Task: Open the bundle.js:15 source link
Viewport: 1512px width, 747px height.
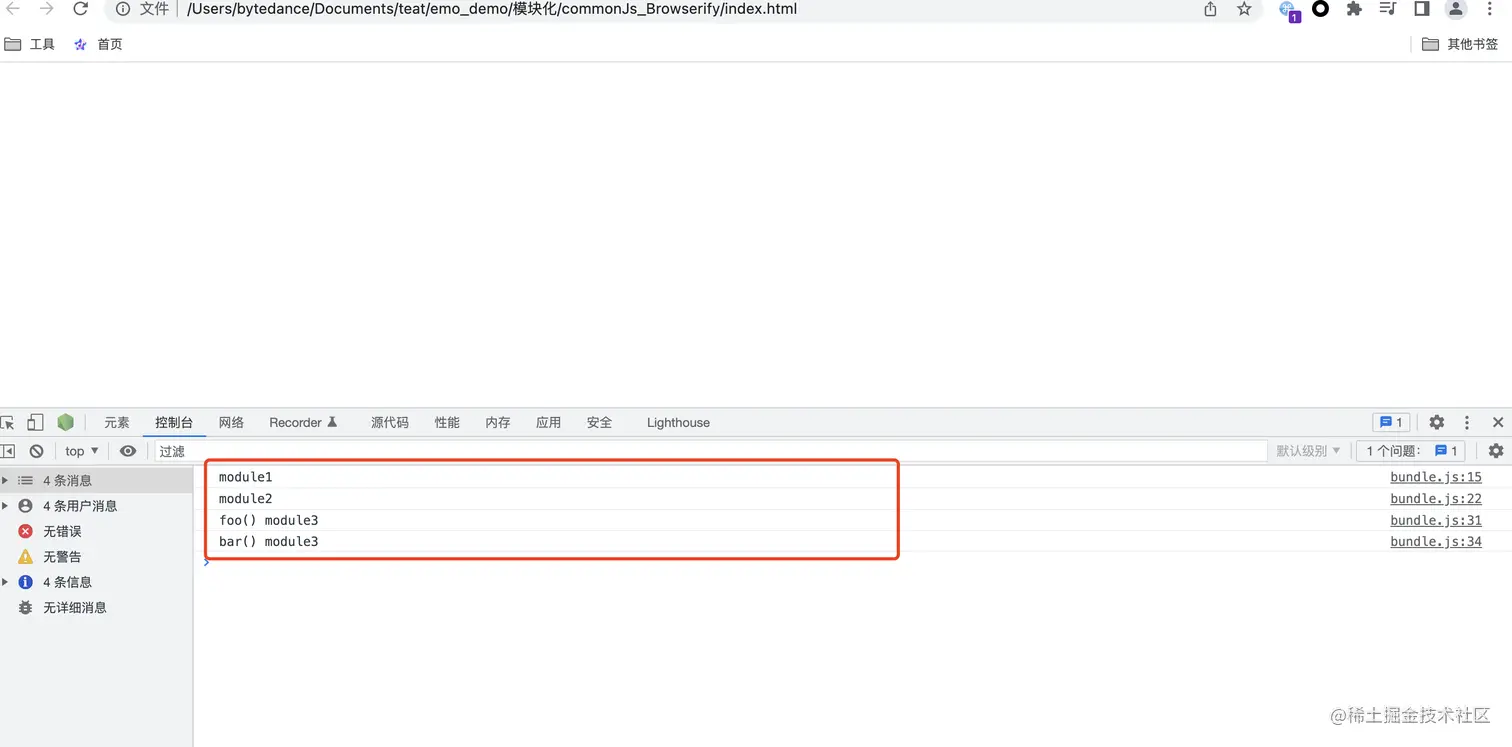Action: pos(1436,477)
